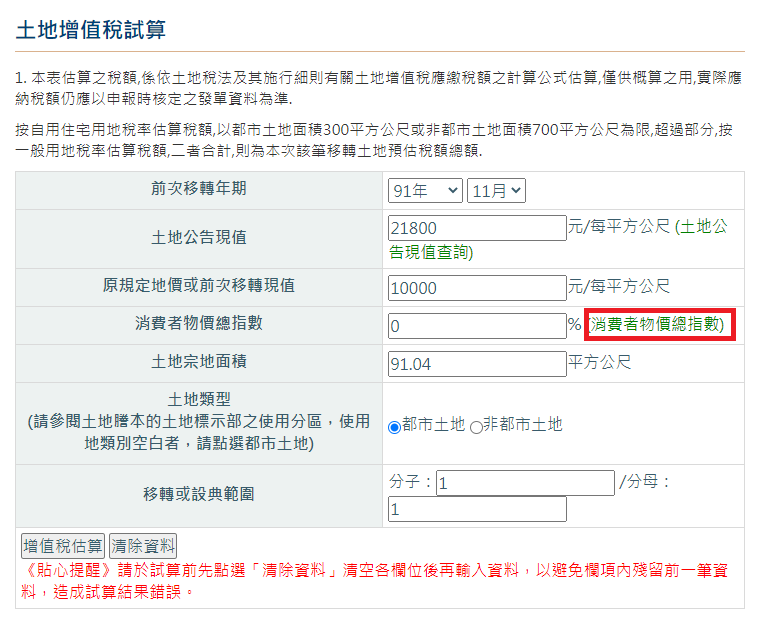Click the 移轉或設典範圍 row label
This screenshot has width=783, height=617.
199,493
